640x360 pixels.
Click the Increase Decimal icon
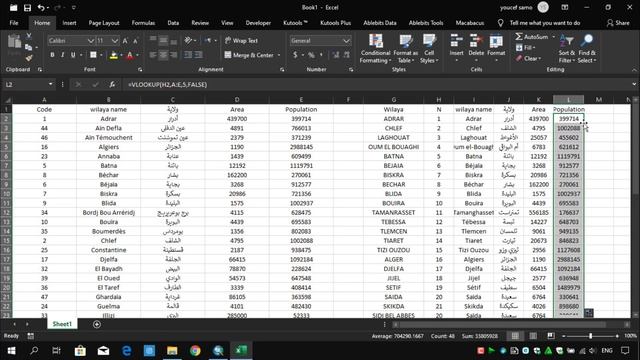pyautogui.click(x=336, y=55)
